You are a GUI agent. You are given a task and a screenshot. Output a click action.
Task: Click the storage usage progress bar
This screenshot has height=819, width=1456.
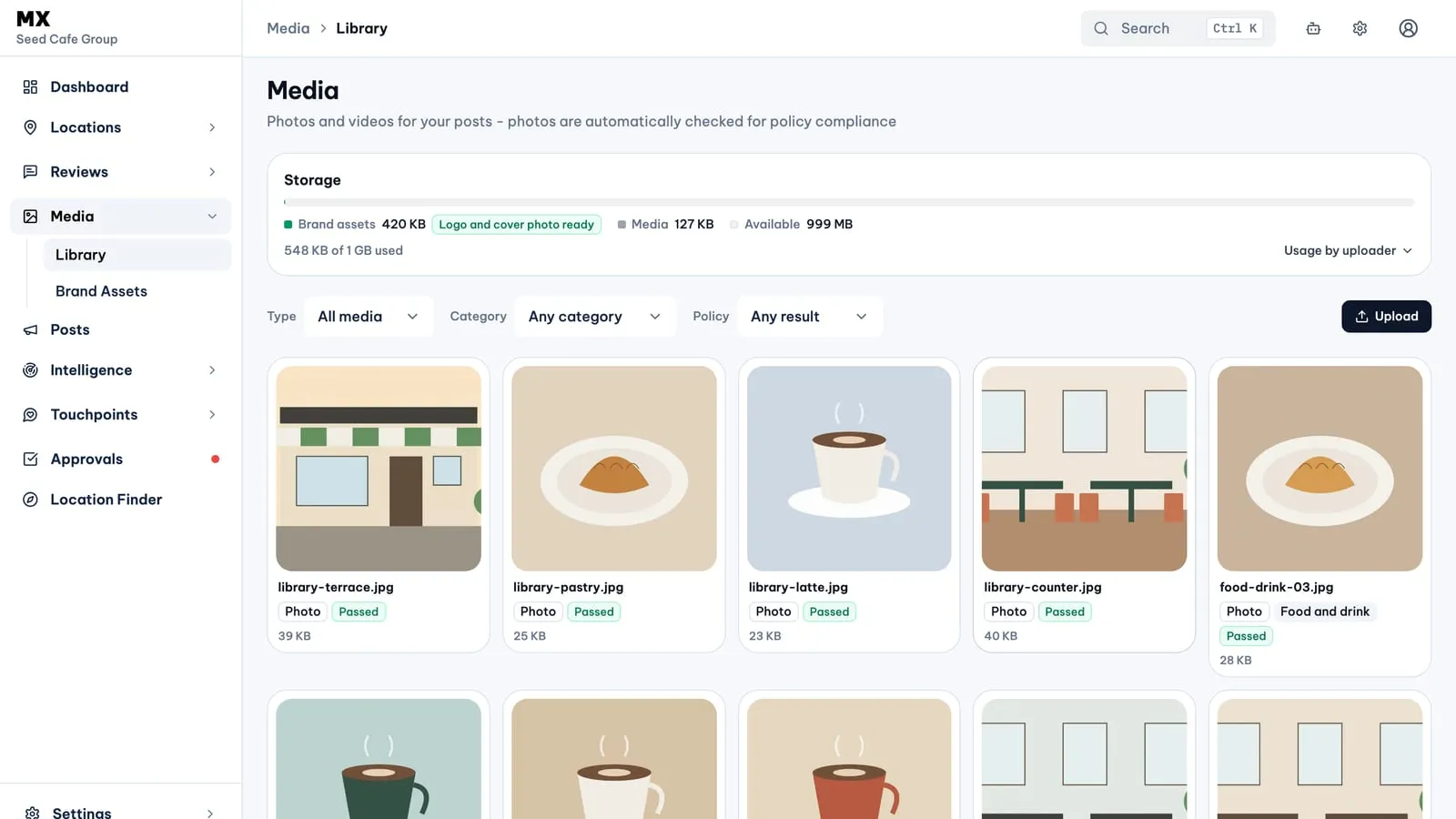849,202
